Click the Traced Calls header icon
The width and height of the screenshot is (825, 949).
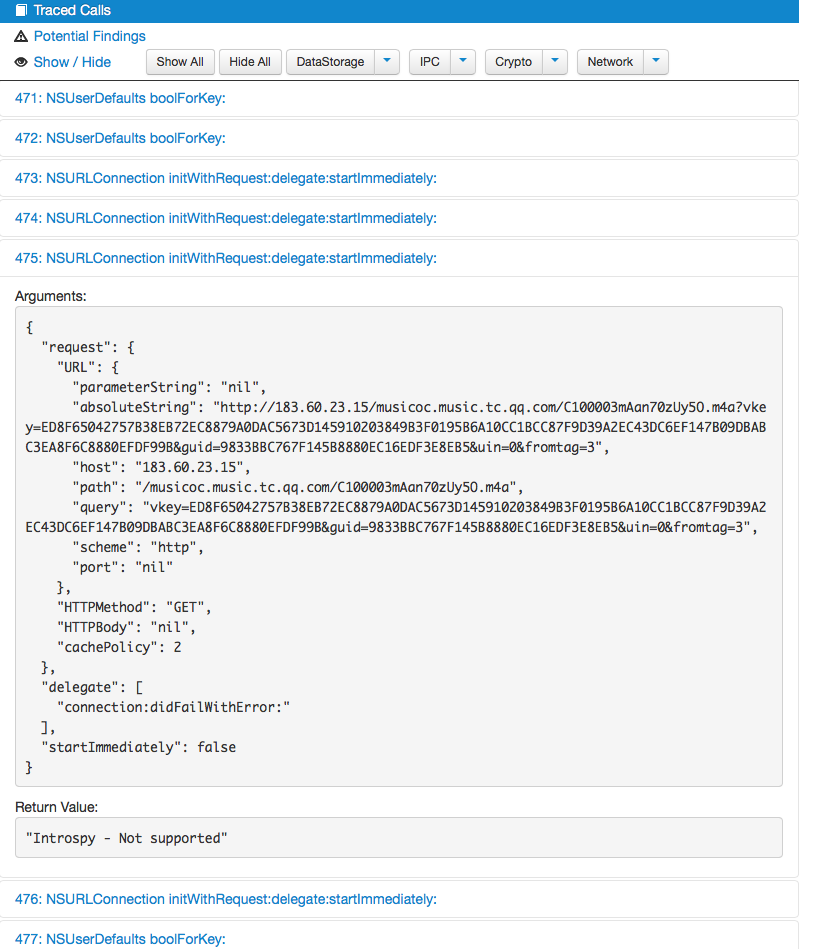coord(21,10)
